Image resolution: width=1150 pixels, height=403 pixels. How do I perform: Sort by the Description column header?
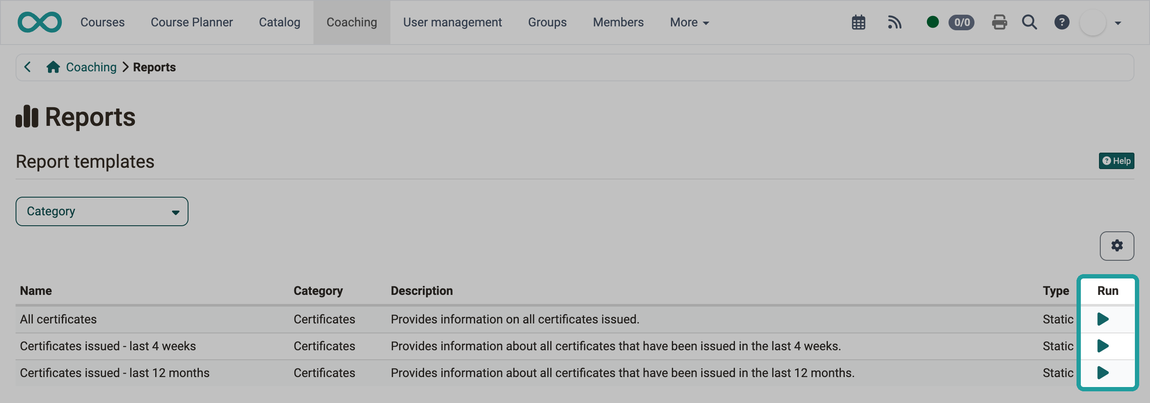click(422, 291)
